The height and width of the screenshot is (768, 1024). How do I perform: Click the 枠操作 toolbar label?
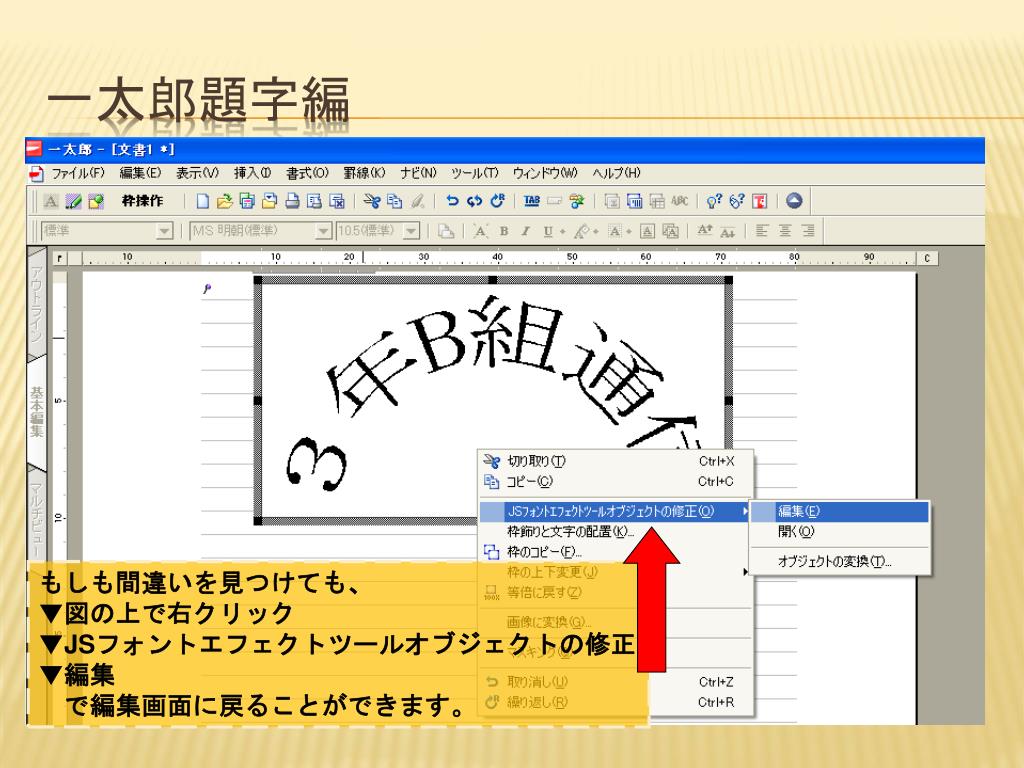pyautogui.click(x=142, y=201)
